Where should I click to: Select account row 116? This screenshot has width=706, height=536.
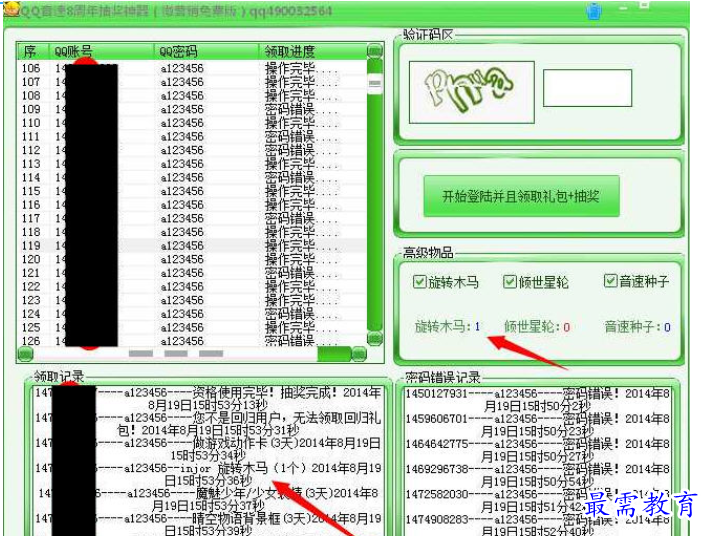192,204
